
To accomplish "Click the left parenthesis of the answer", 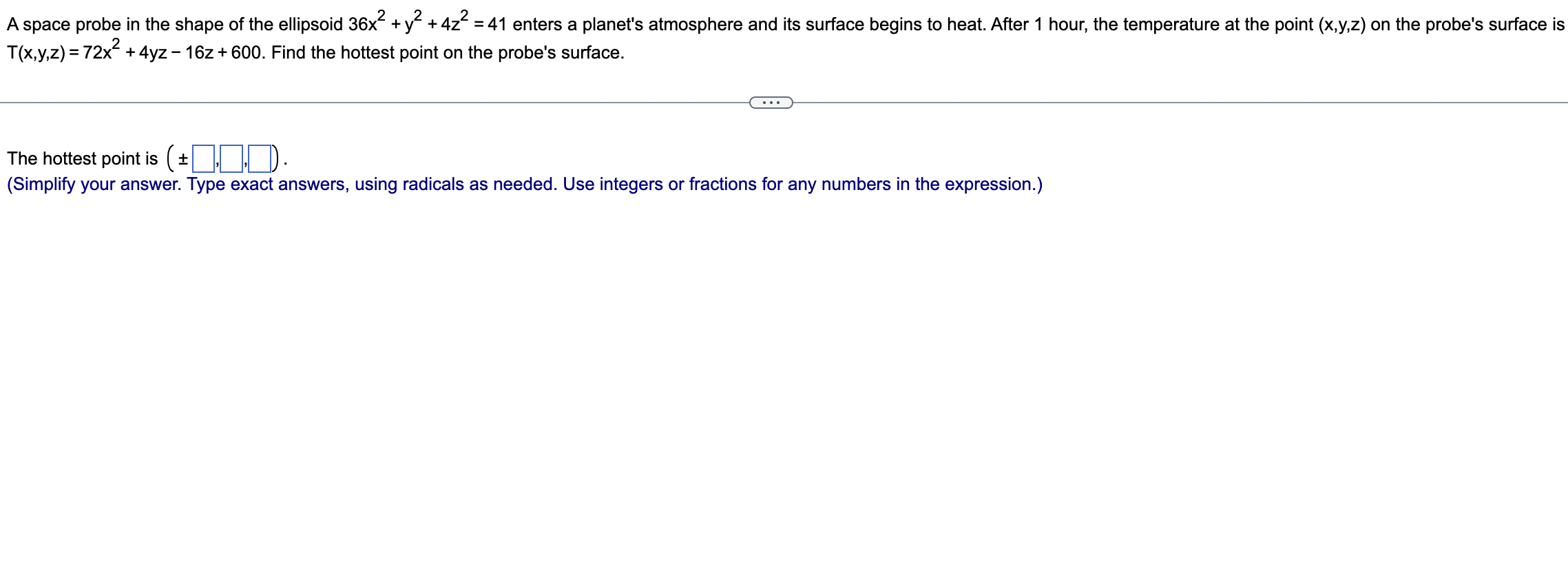I will [x=170, y=158].
